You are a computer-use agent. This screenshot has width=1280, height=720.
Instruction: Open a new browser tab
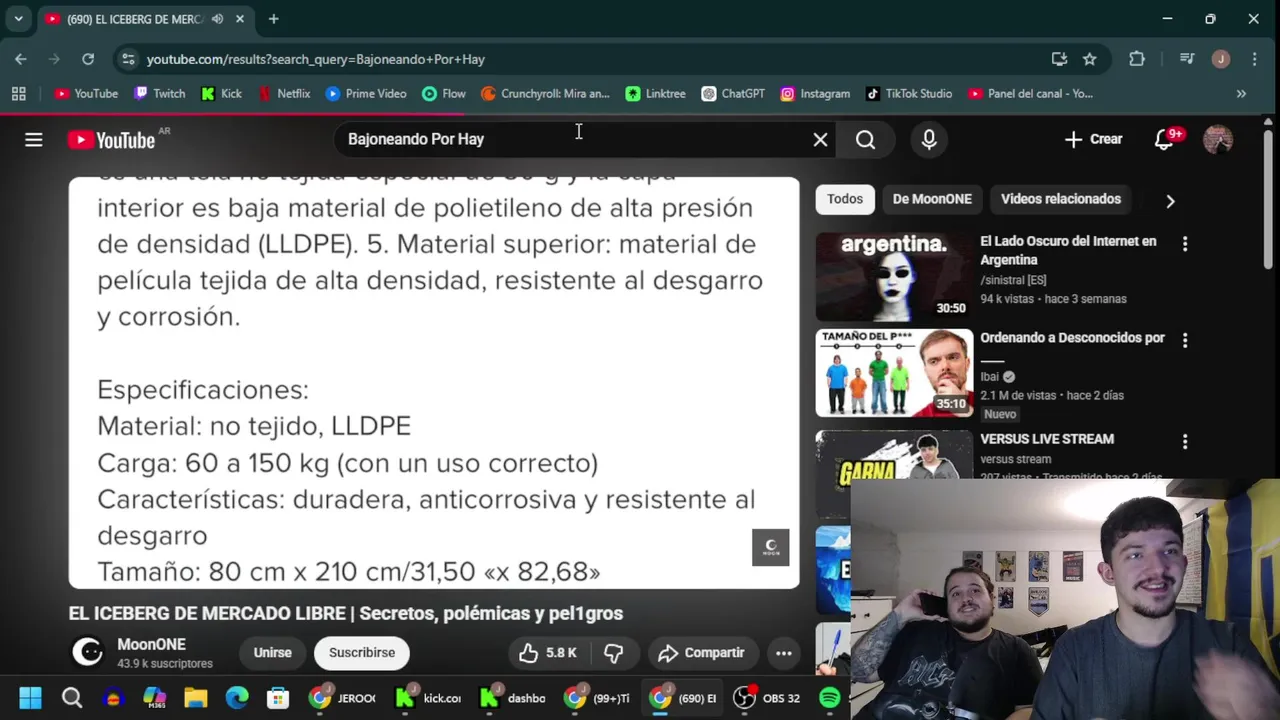tap(273, 19)
